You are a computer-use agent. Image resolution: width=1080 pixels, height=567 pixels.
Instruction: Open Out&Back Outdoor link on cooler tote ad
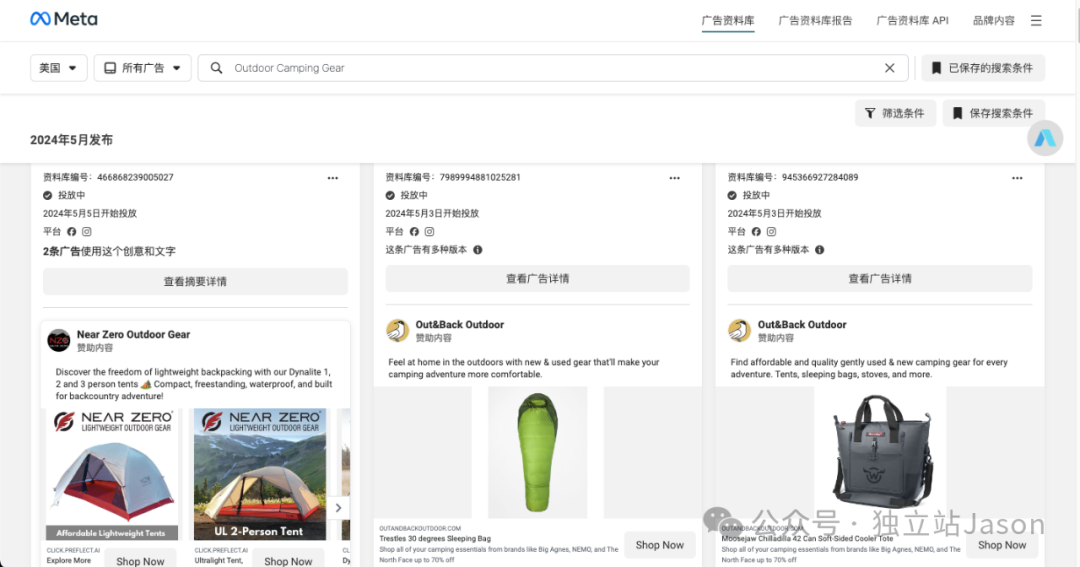coord(802,324)
